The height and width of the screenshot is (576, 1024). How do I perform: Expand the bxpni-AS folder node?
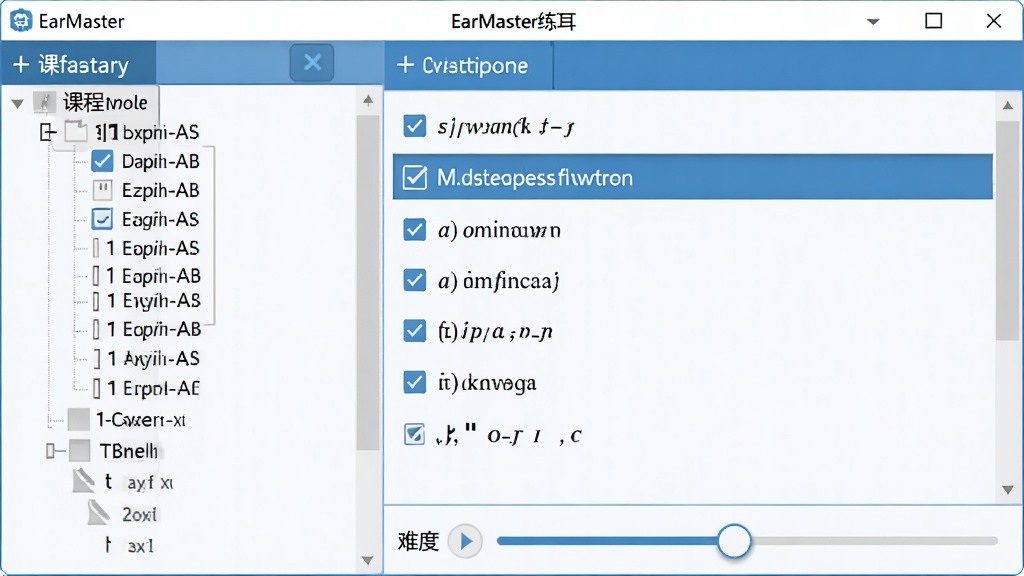[47, 133]
